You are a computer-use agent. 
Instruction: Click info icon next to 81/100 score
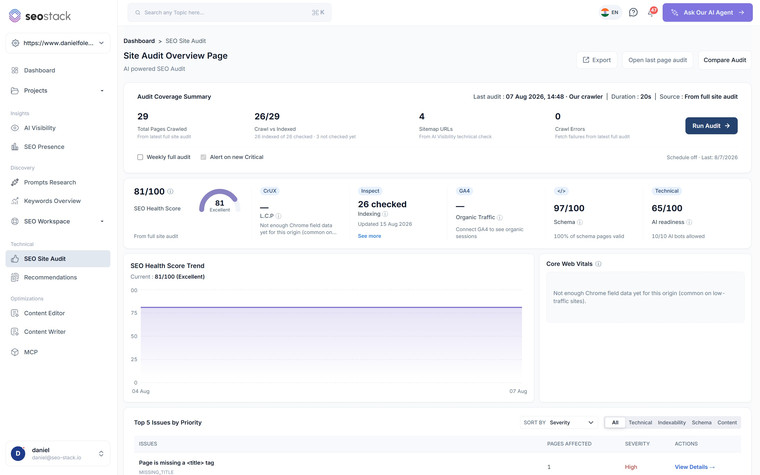(x=170, y=191)
